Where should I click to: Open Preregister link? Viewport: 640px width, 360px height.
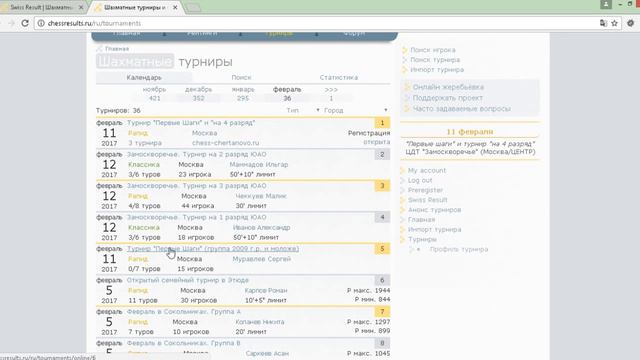tap(425, 190)
